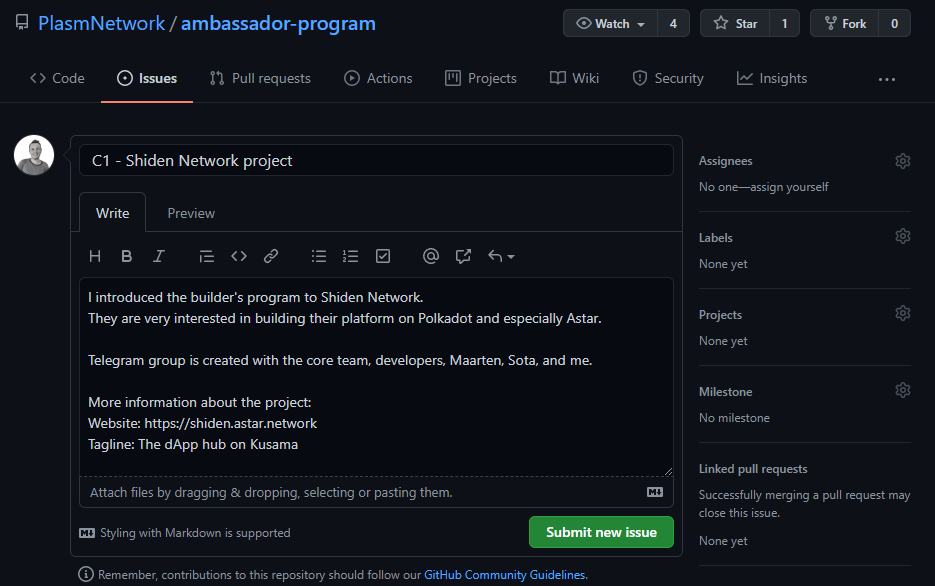Click the issue title input field
Viewport: 935px width, 586px height.
tap(376, 160)
